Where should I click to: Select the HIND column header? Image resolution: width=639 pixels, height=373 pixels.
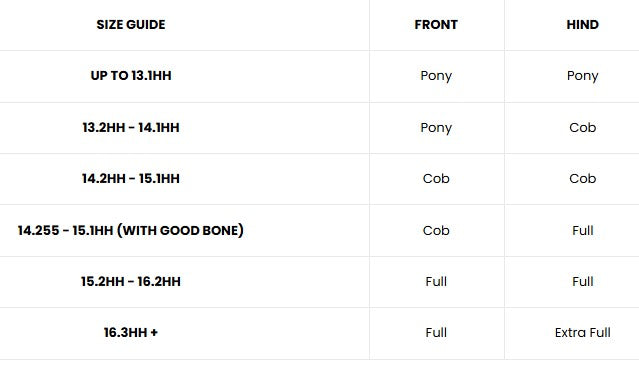click(582, 24)
